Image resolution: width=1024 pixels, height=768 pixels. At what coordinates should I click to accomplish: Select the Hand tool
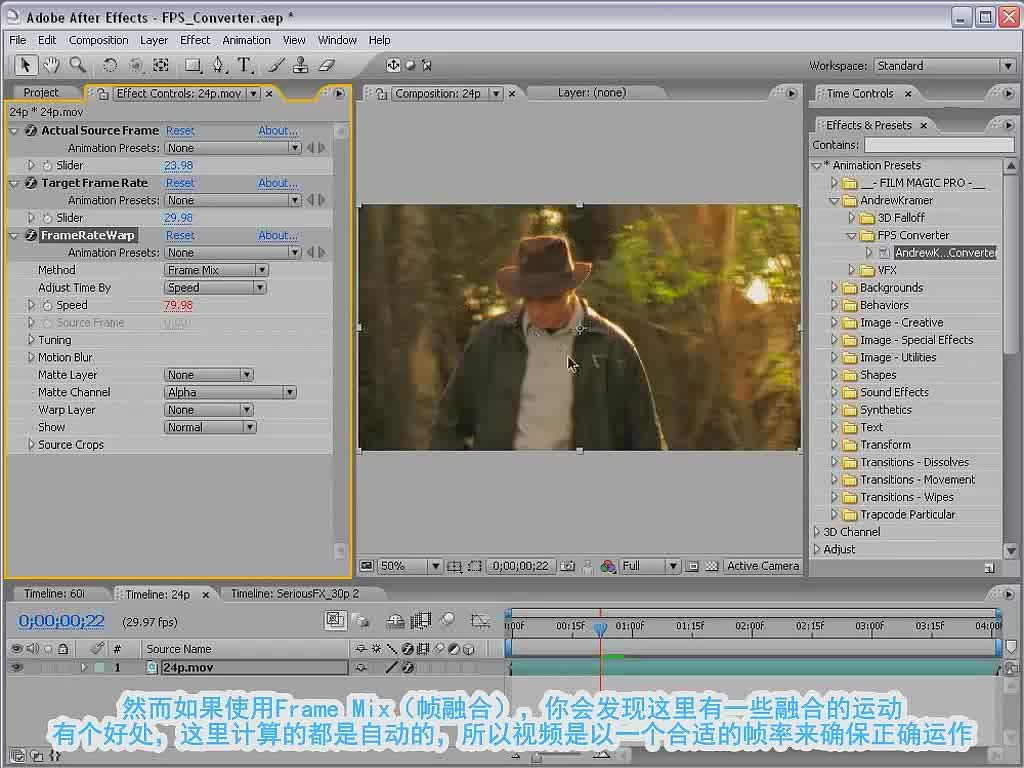(x=51, y=65)
